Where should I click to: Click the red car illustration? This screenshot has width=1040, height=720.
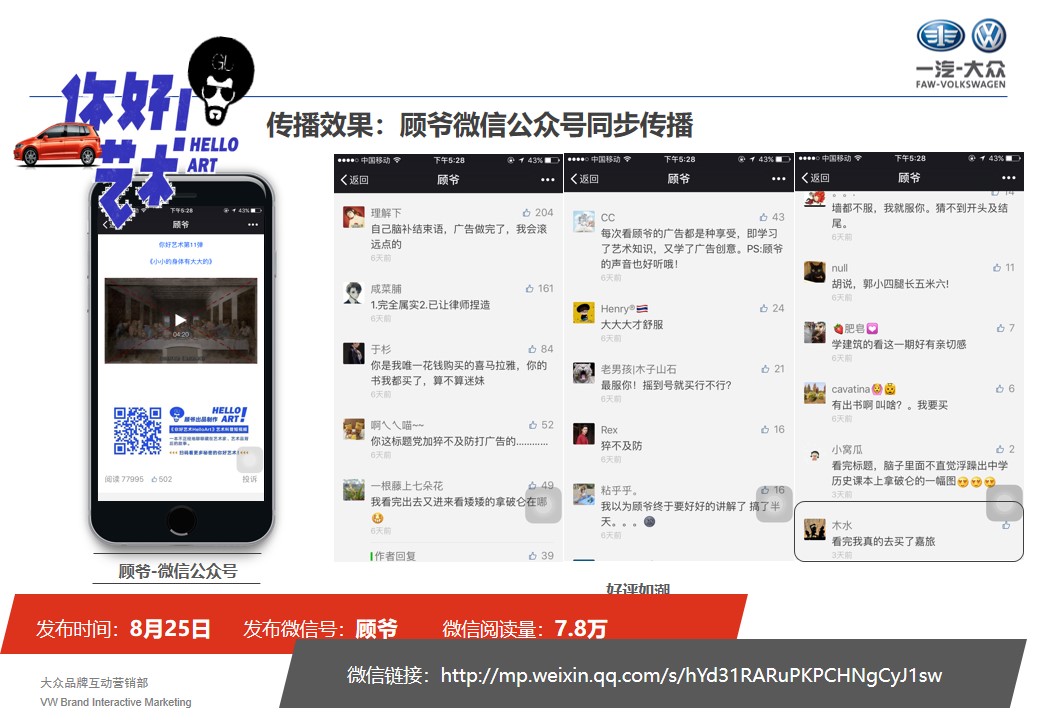(57, 144)
